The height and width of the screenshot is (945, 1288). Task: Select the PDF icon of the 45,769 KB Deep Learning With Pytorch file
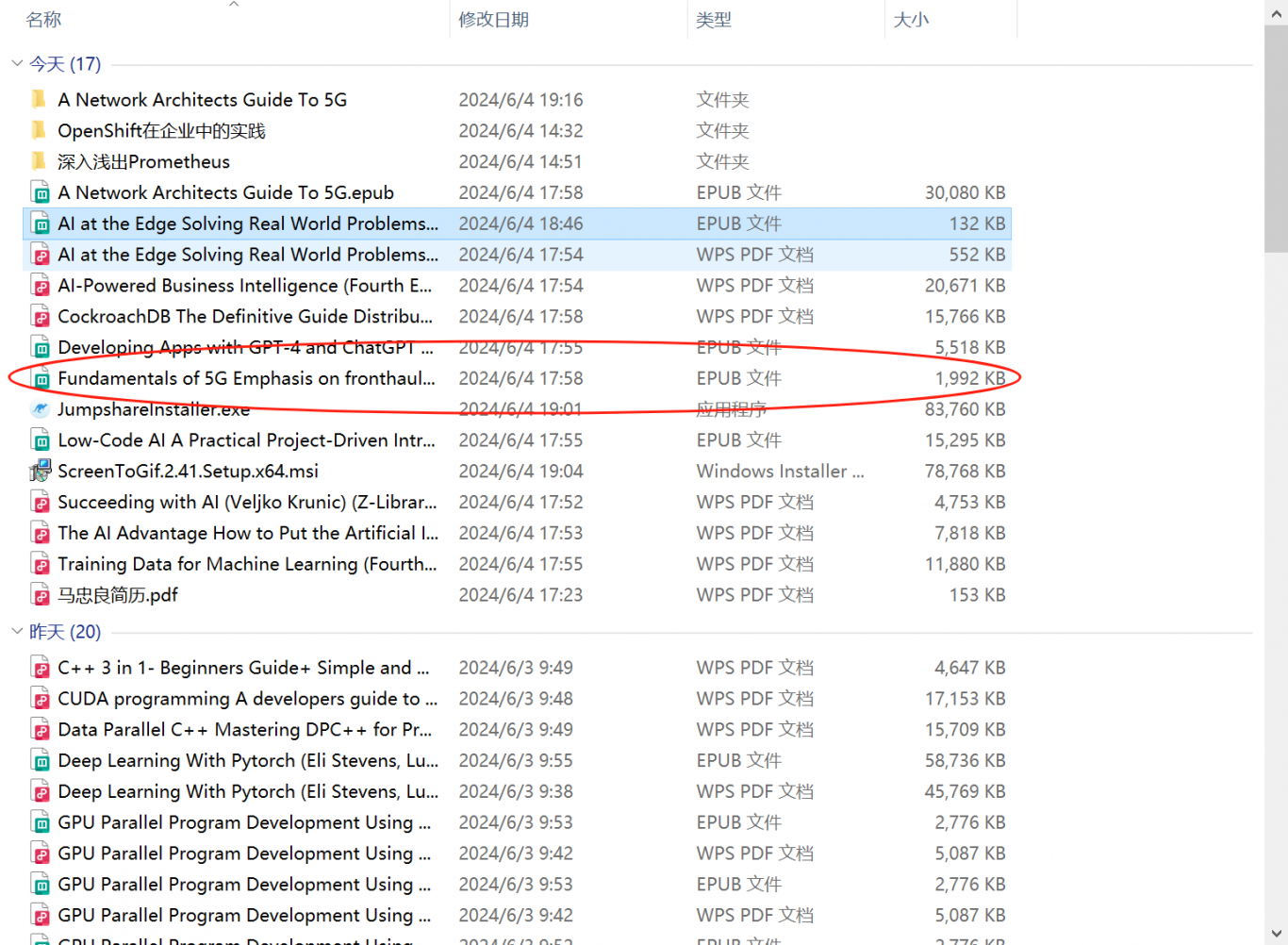coord(41,792)
